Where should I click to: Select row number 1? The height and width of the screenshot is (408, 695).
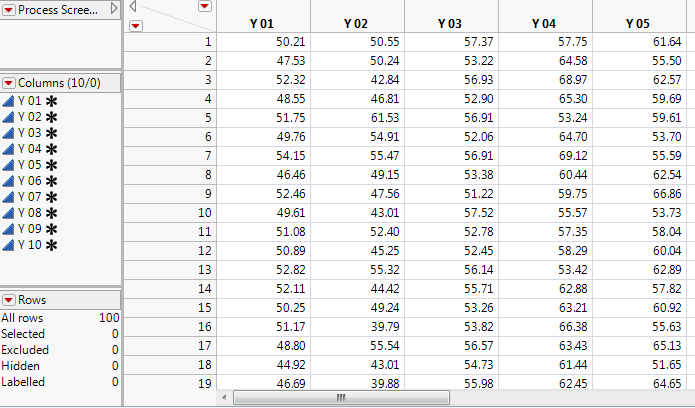[170, 42]
